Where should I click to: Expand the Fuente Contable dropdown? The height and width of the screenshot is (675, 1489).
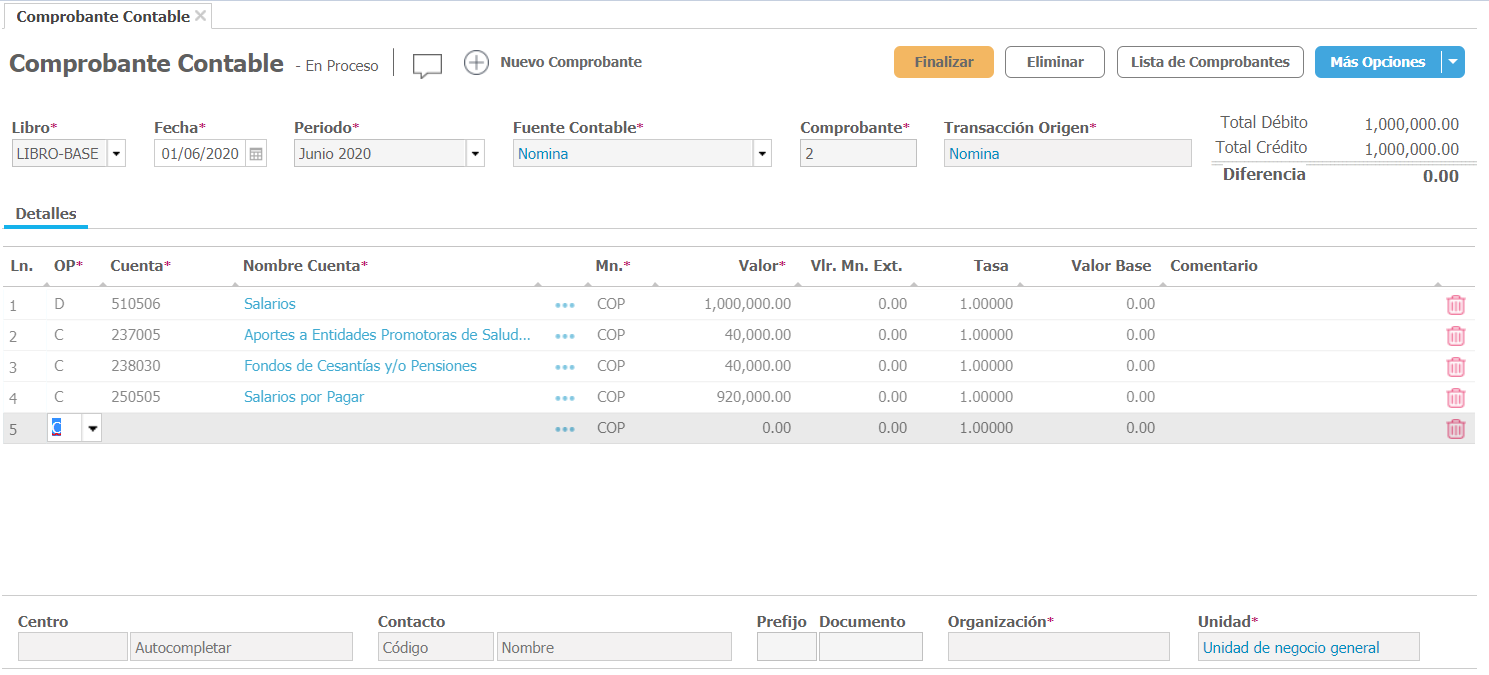point(762,154)
